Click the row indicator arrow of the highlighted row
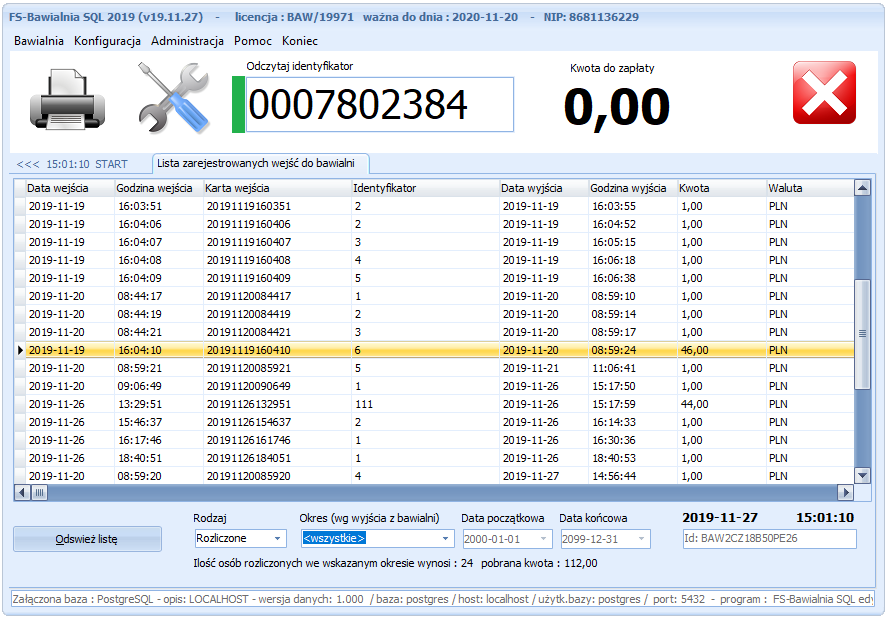The image size is (888, 619). tap(20, 351)
